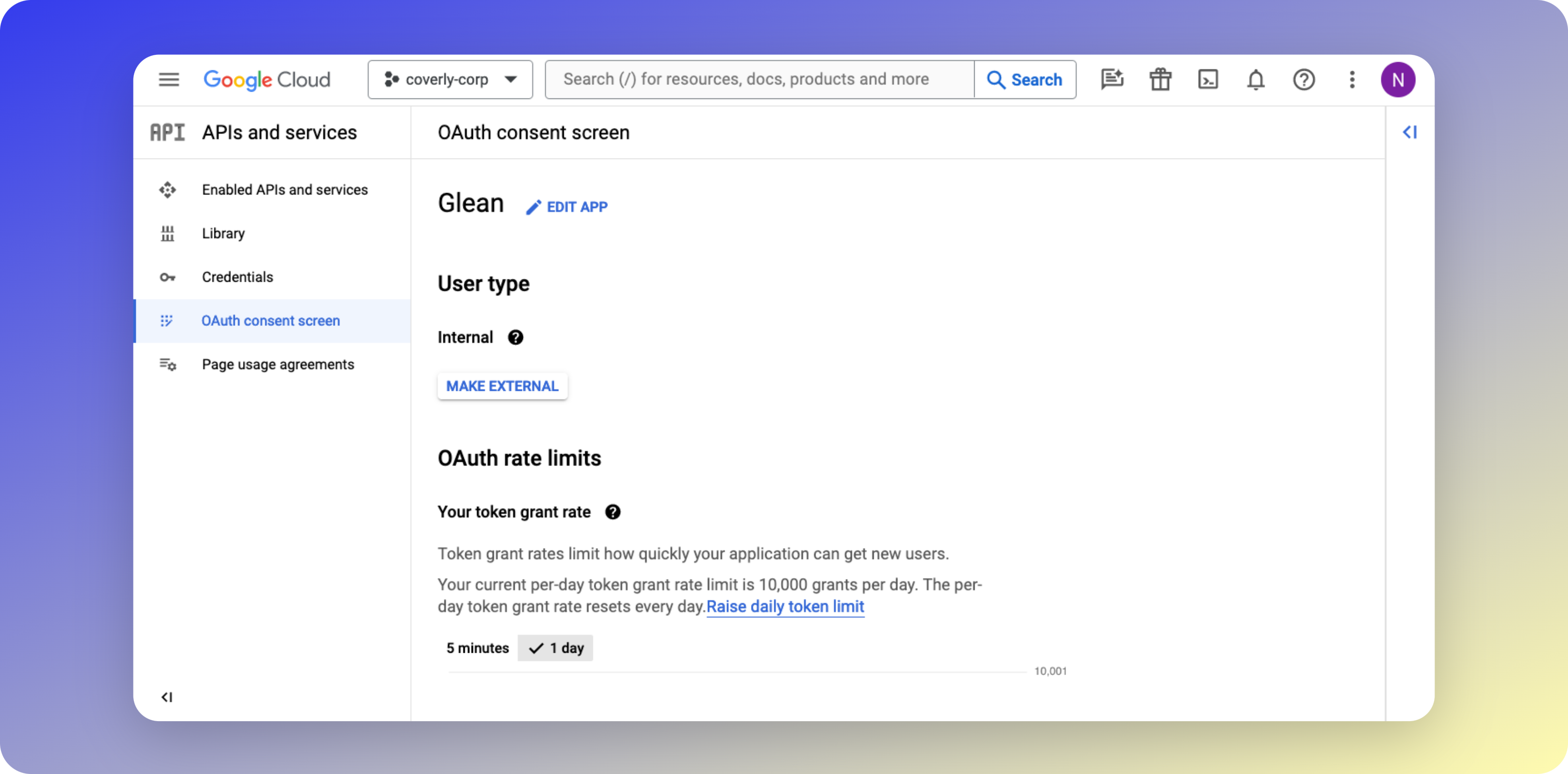The height and width of the screenshot is (774, 1568).
Task: Collapse the APIs and services sidebar
Action: click(x=167, y=697)
